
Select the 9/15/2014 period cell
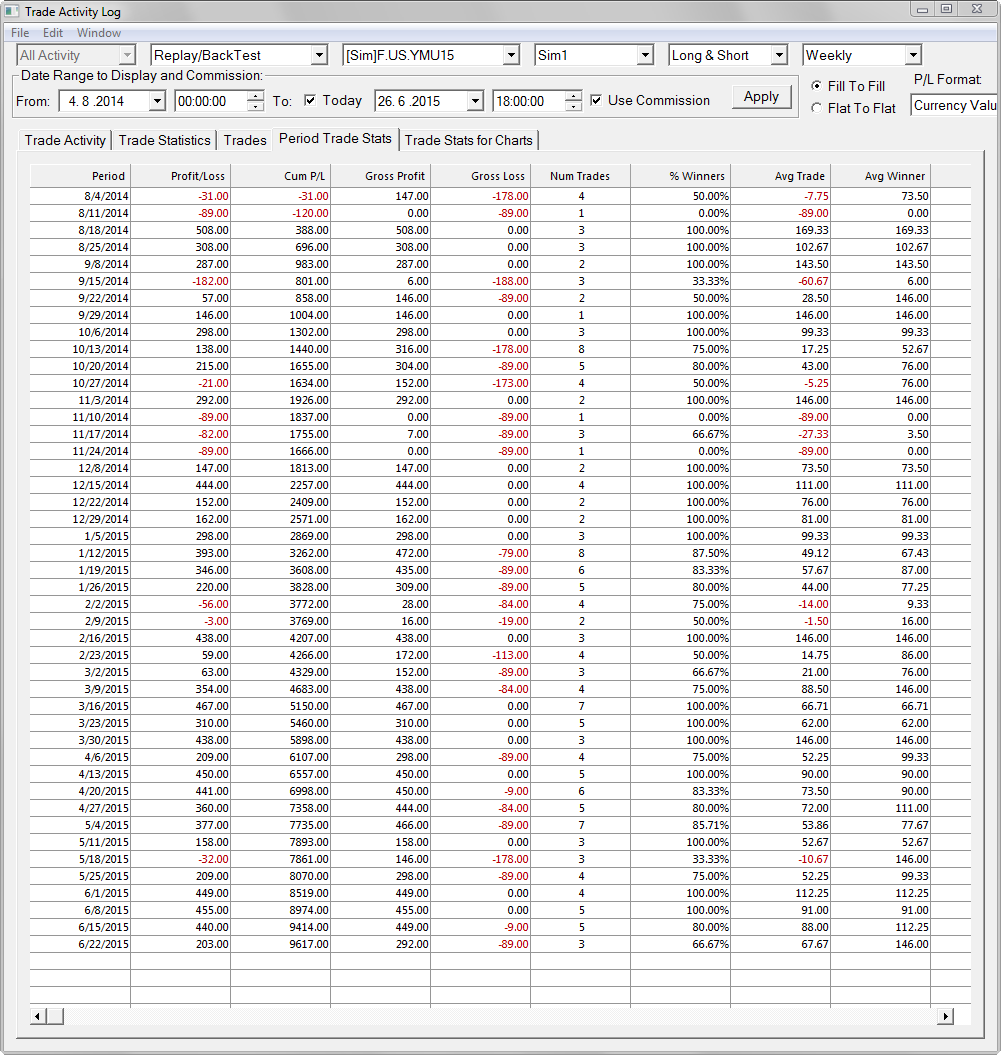point(80,281)
